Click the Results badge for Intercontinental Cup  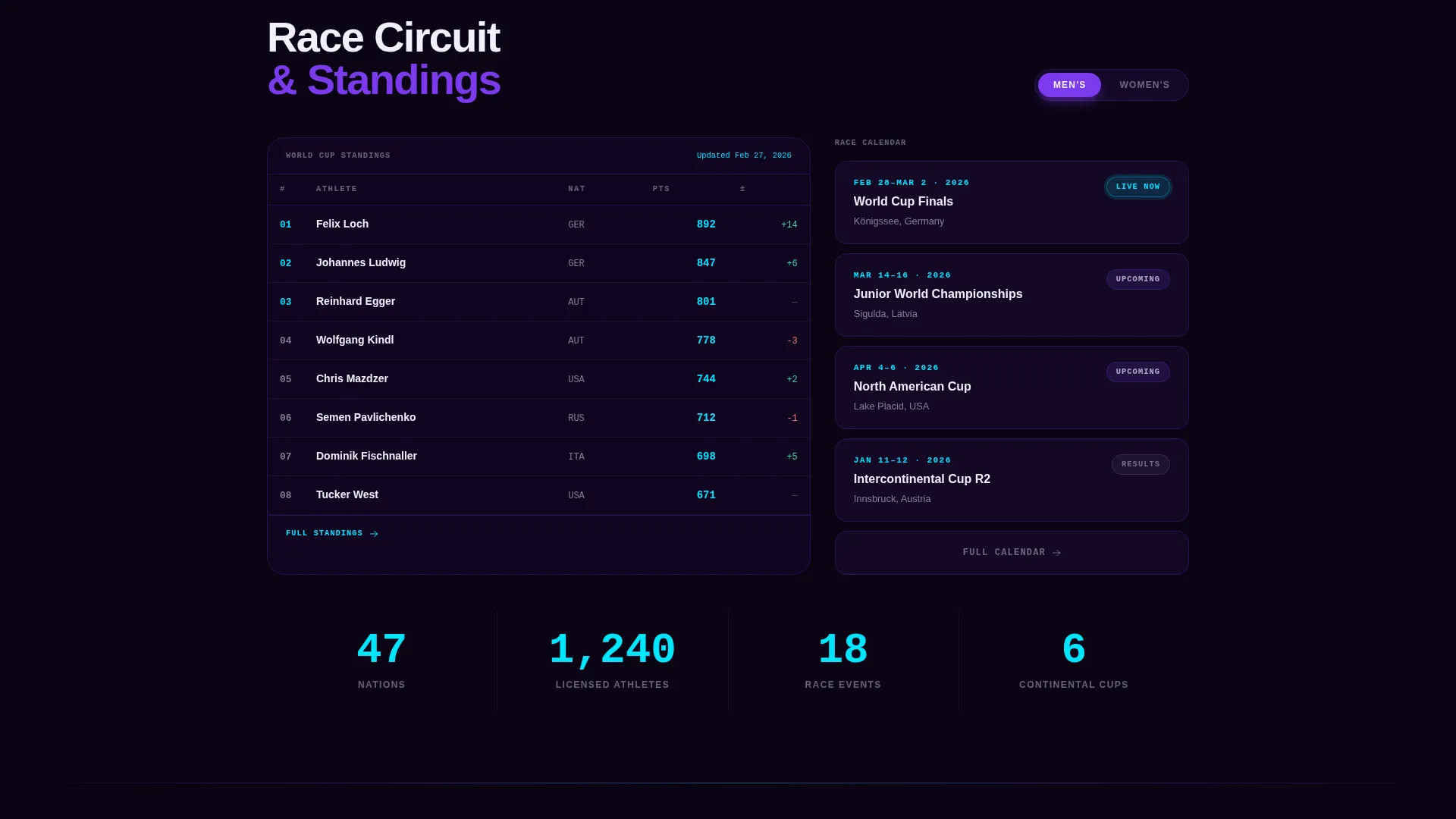point(1141,464)
